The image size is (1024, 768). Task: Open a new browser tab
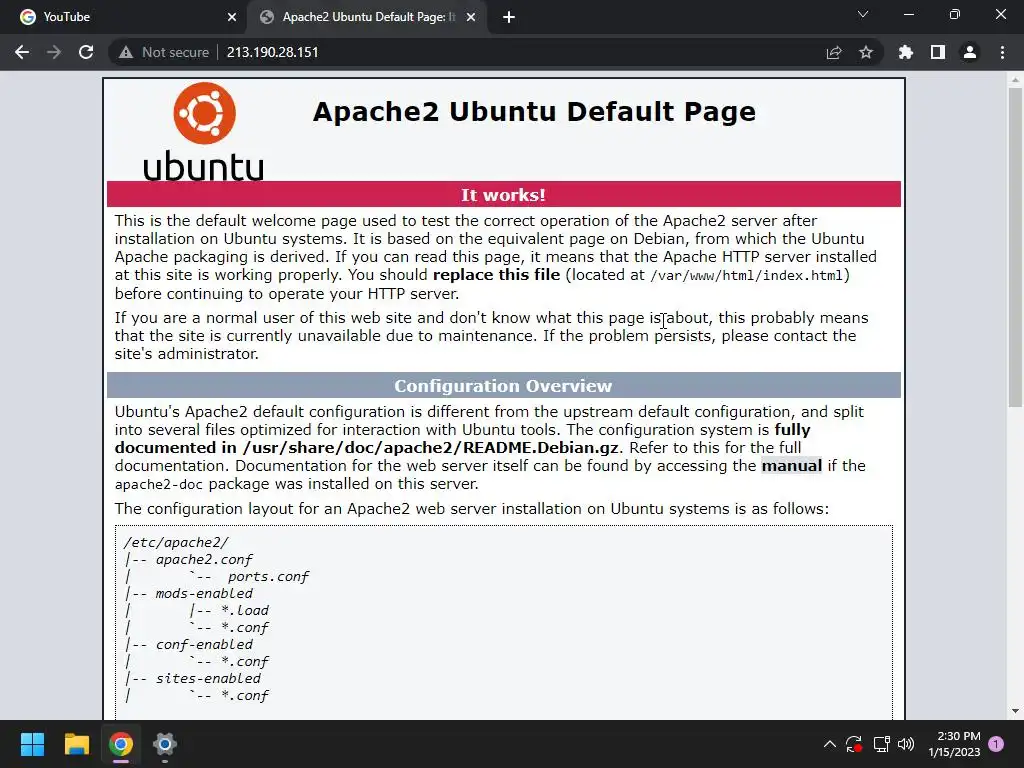click(x=509, y=17)
